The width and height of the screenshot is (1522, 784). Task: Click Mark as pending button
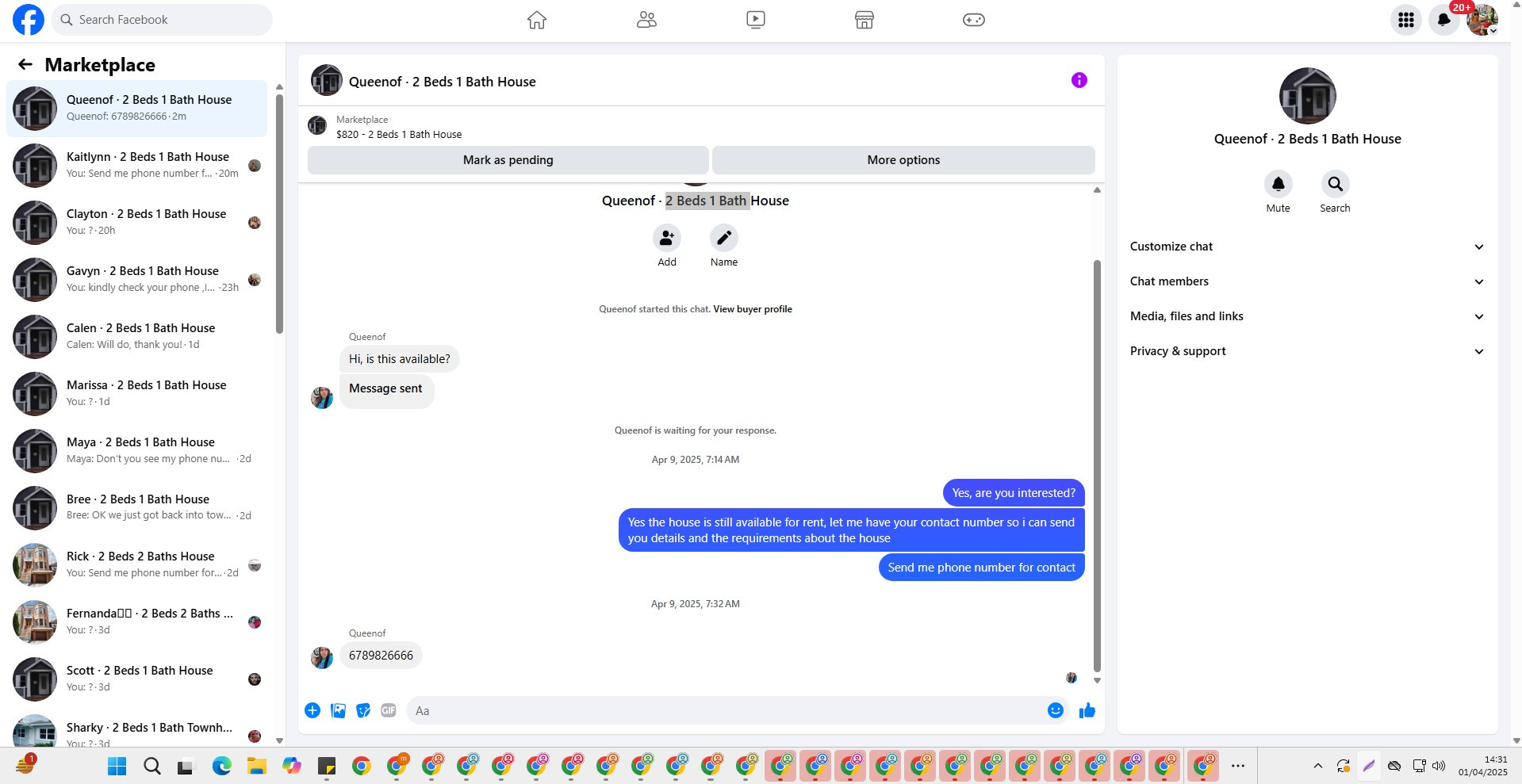tap(508, 160)
